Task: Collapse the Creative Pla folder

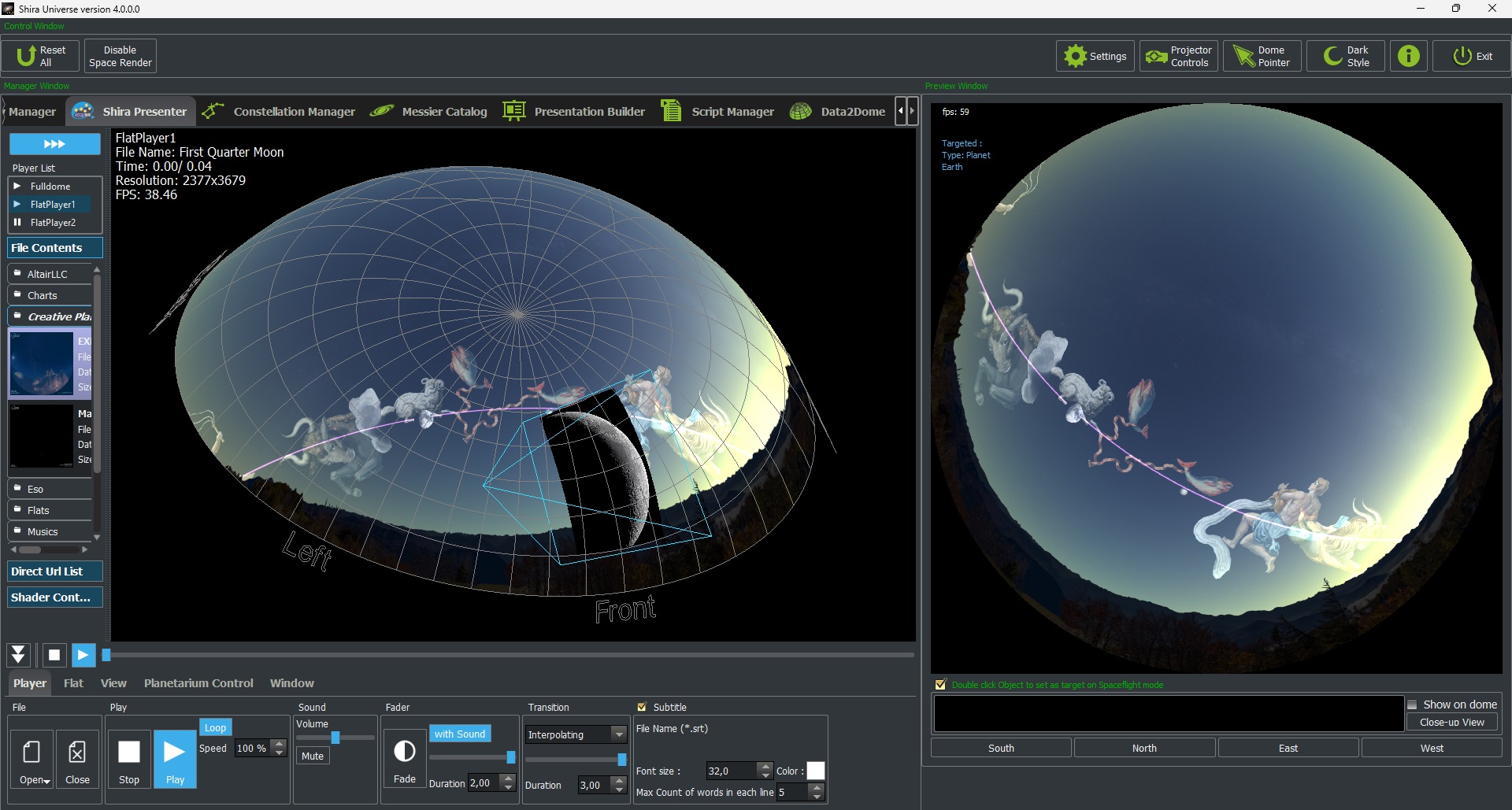Action: (50, 316)
